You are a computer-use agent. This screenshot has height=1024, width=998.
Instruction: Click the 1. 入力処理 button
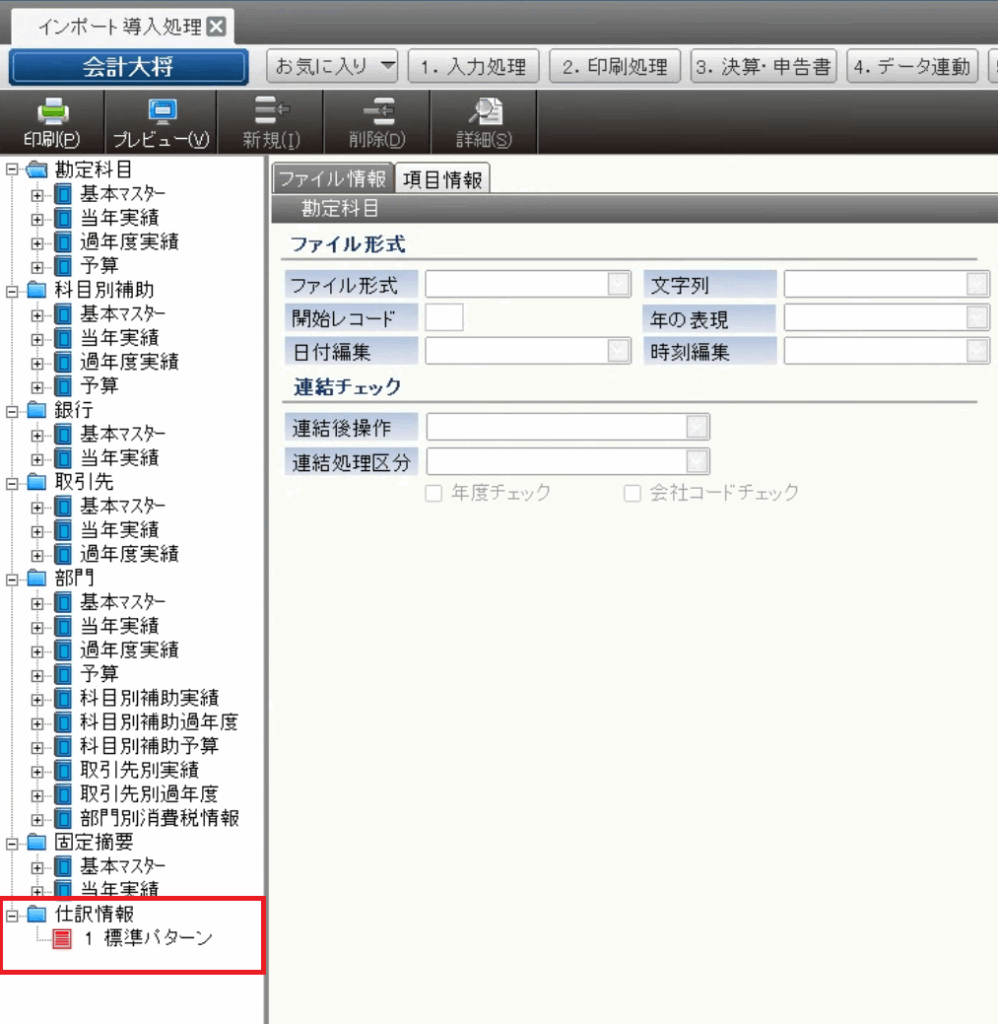tap(473, 67)
